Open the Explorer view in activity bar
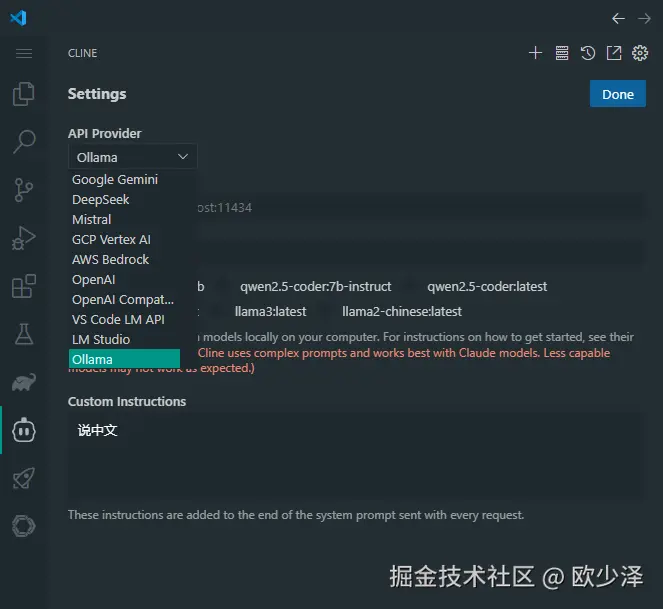 [x=24, y=94]
